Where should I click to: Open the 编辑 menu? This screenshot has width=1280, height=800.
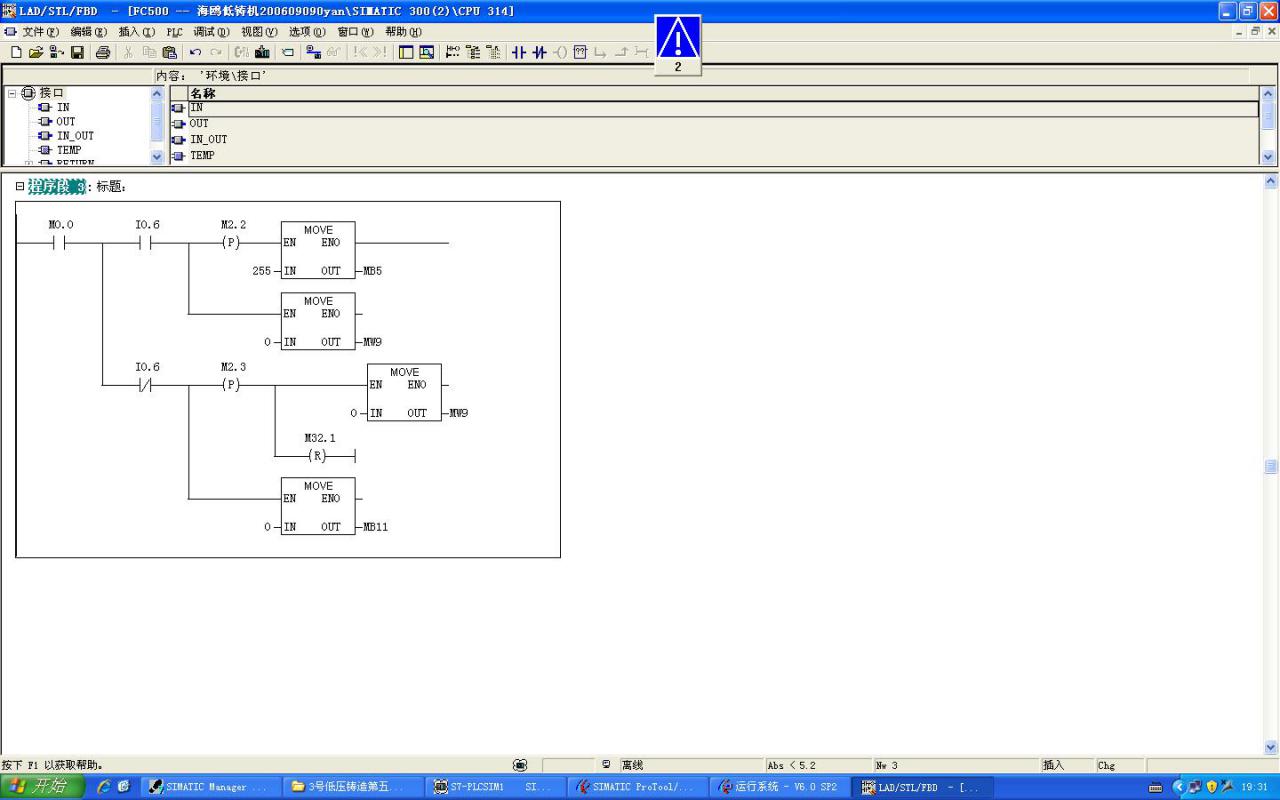[x=88, y=32]
